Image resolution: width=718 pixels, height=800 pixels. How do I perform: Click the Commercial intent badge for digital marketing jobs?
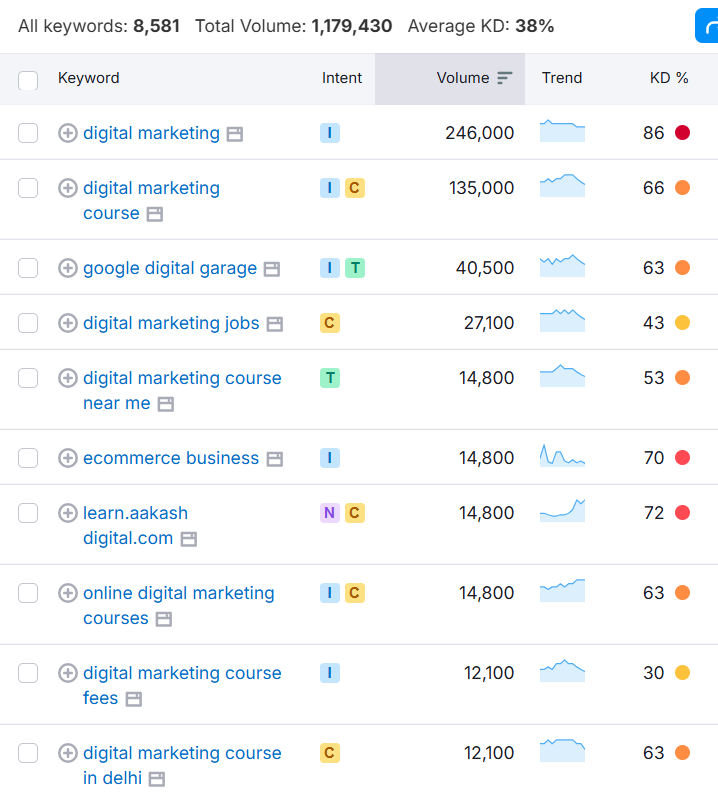tap(330, 323)
